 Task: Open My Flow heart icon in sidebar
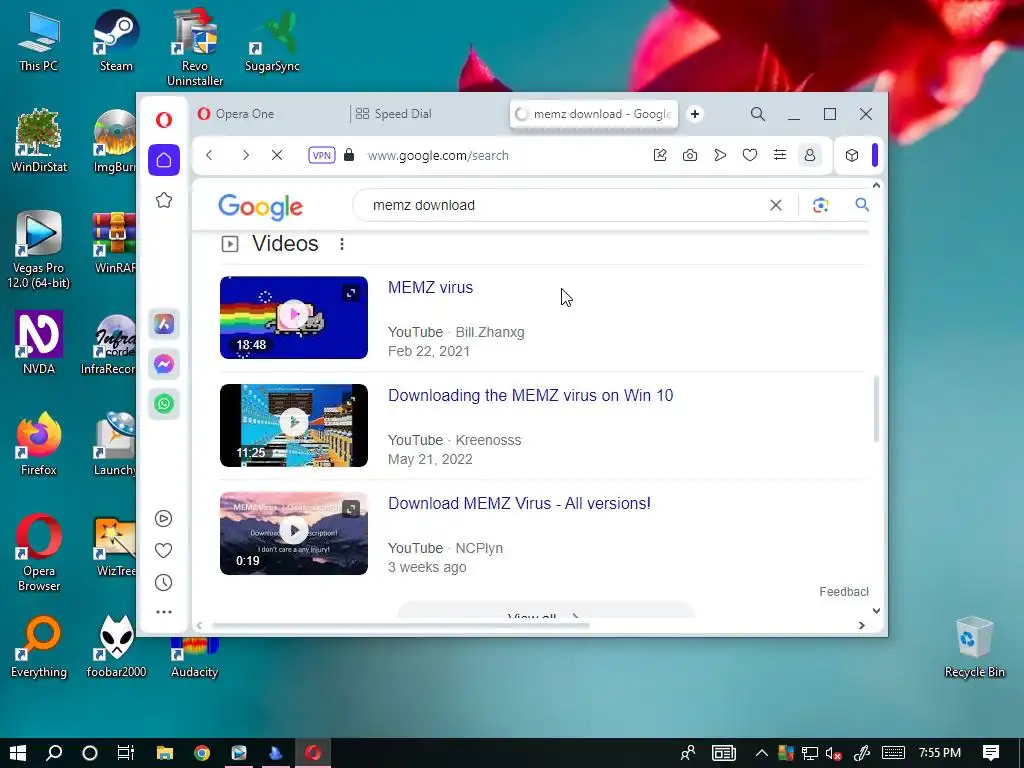tap(163, 551)
